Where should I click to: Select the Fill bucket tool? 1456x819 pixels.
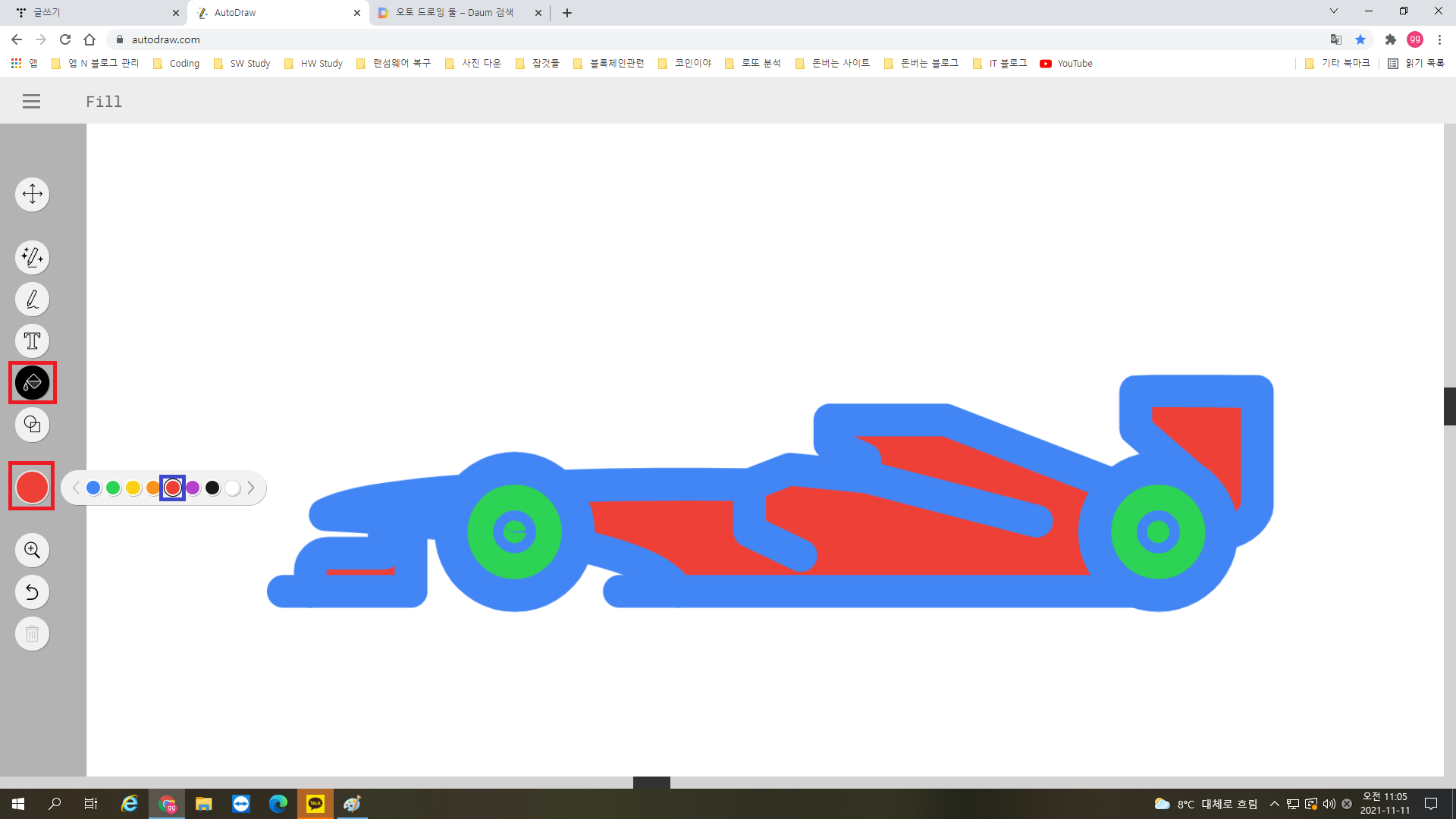click(32, 383)
